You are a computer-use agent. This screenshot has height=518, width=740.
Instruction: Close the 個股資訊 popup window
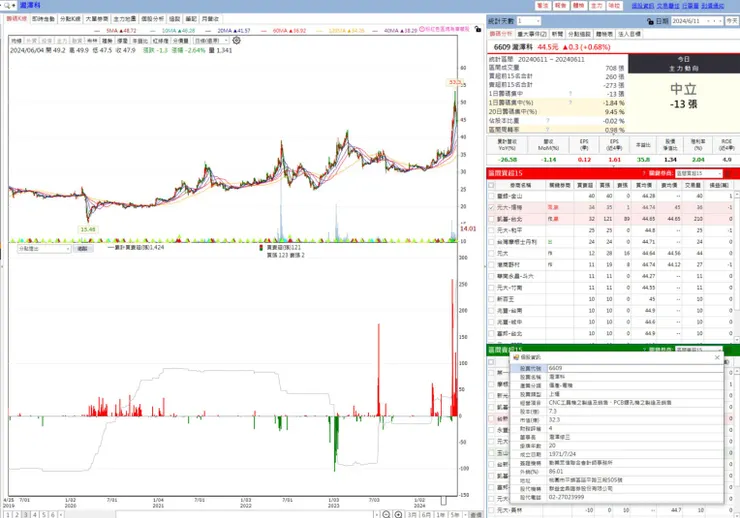pos(717,358)
